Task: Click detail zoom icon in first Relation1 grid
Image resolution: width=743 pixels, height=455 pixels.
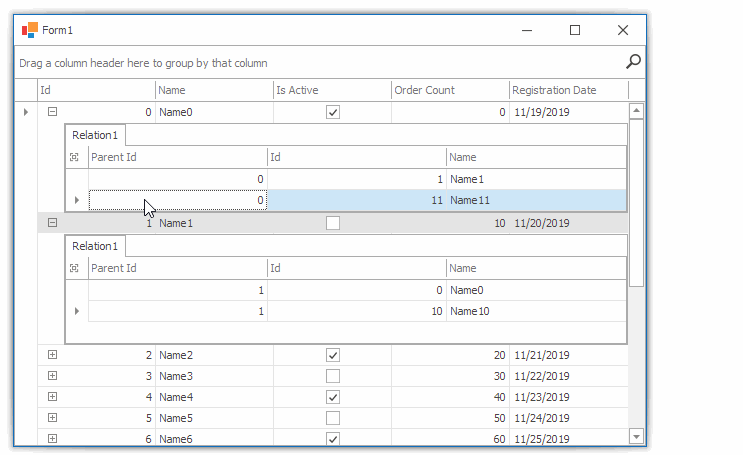Action: pyautogui.click(x=74, y=157)
